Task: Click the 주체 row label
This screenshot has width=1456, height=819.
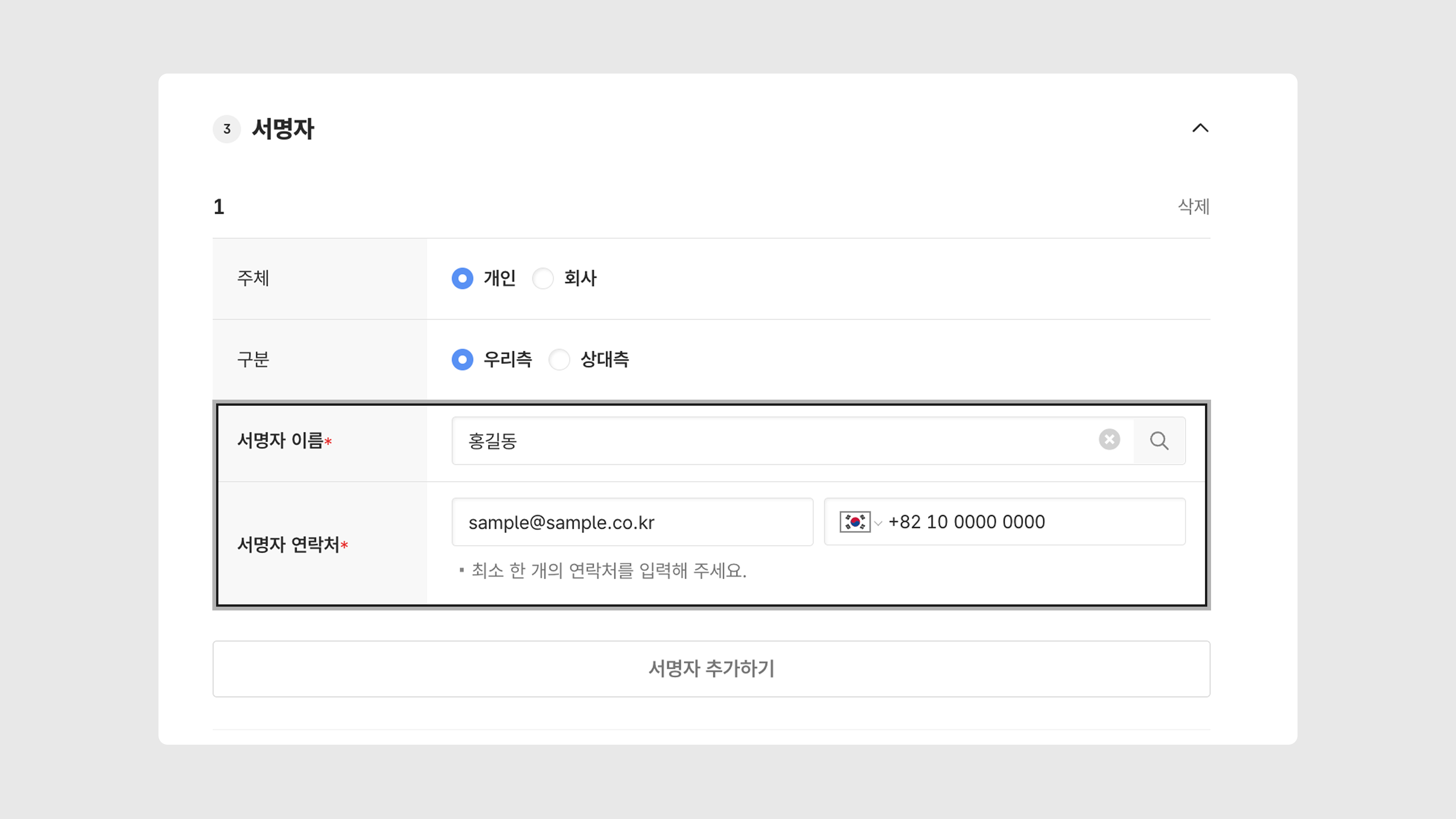Action: [253, 278]
